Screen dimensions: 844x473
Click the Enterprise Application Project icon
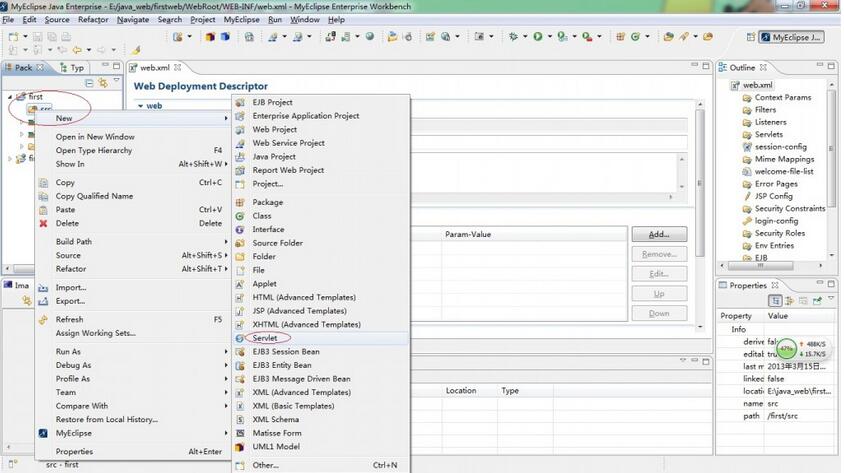pyautogui.click(x=240, y=116)
